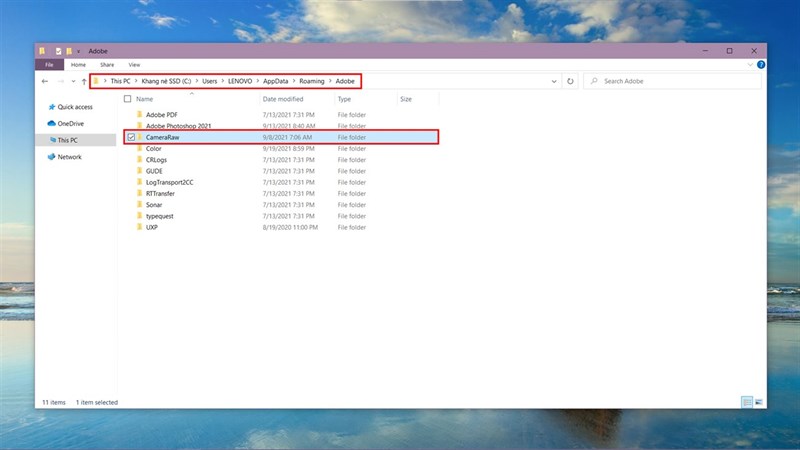
Task: Click the Search Adobe box
Action: (672, 81)
